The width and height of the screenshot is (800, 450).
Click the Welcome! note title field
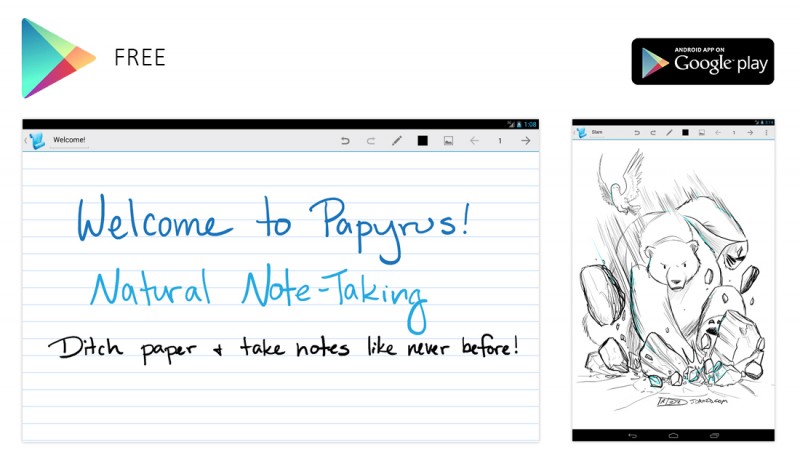[x=69, y=140]
